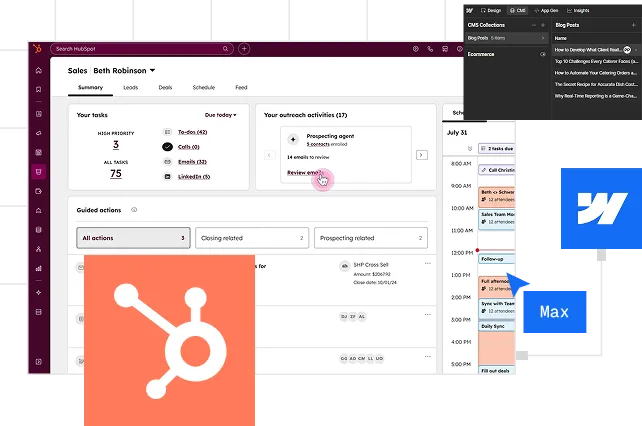The width and height of the screenshot is (642, 426).
Task: Click the marketplace icon in HubSpot top bar
Action: click(x=445, y=49)
